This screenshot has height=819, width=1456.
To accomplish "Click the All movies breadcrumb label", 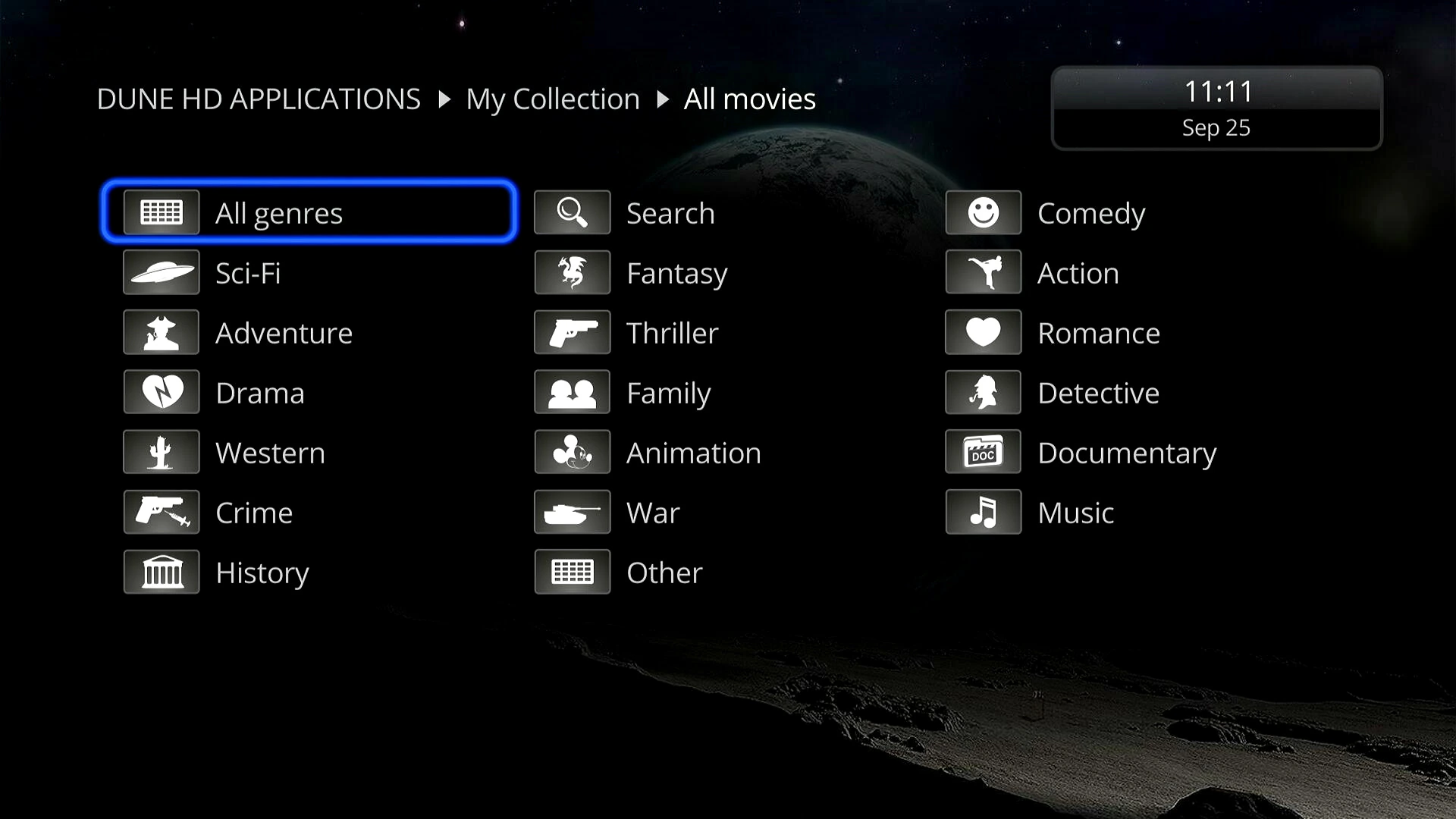I will (749, 99).
